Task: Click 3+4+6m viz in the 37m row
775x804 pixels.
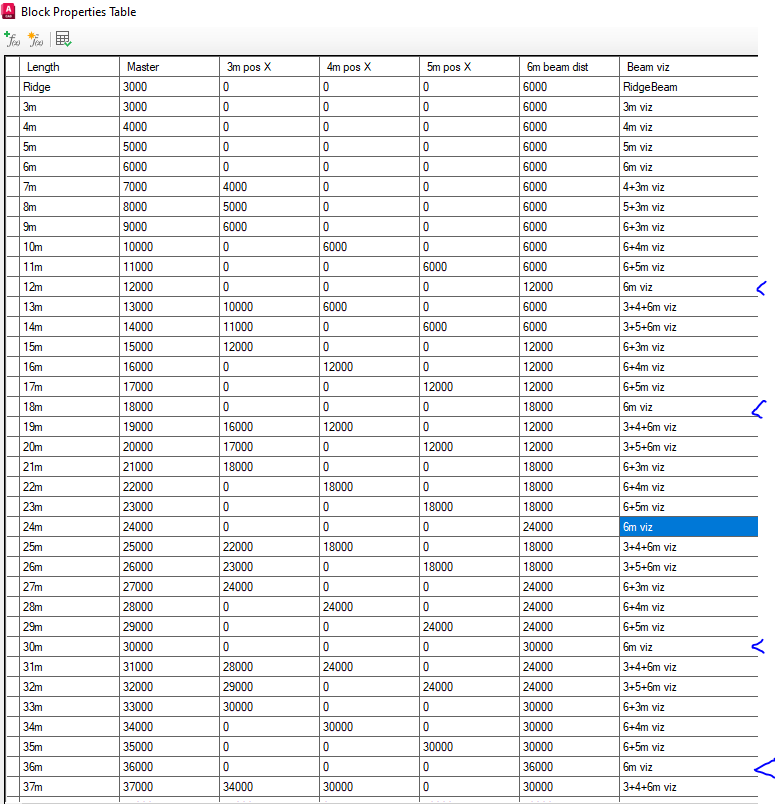Action: [x=689, y=787]
